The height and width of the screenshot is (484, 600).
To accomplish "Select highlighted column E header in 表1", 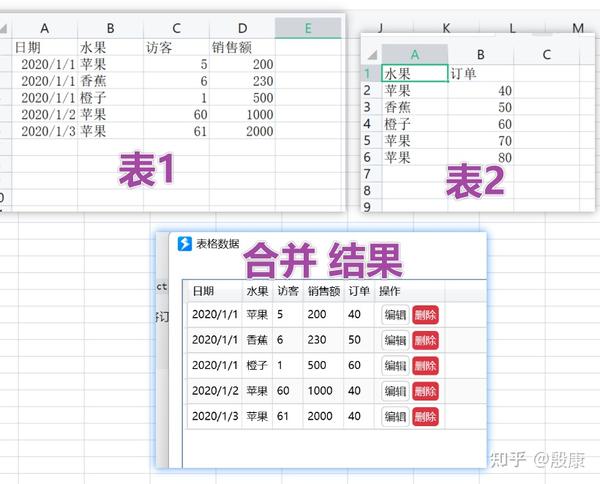I will click(x=308, y=28).
